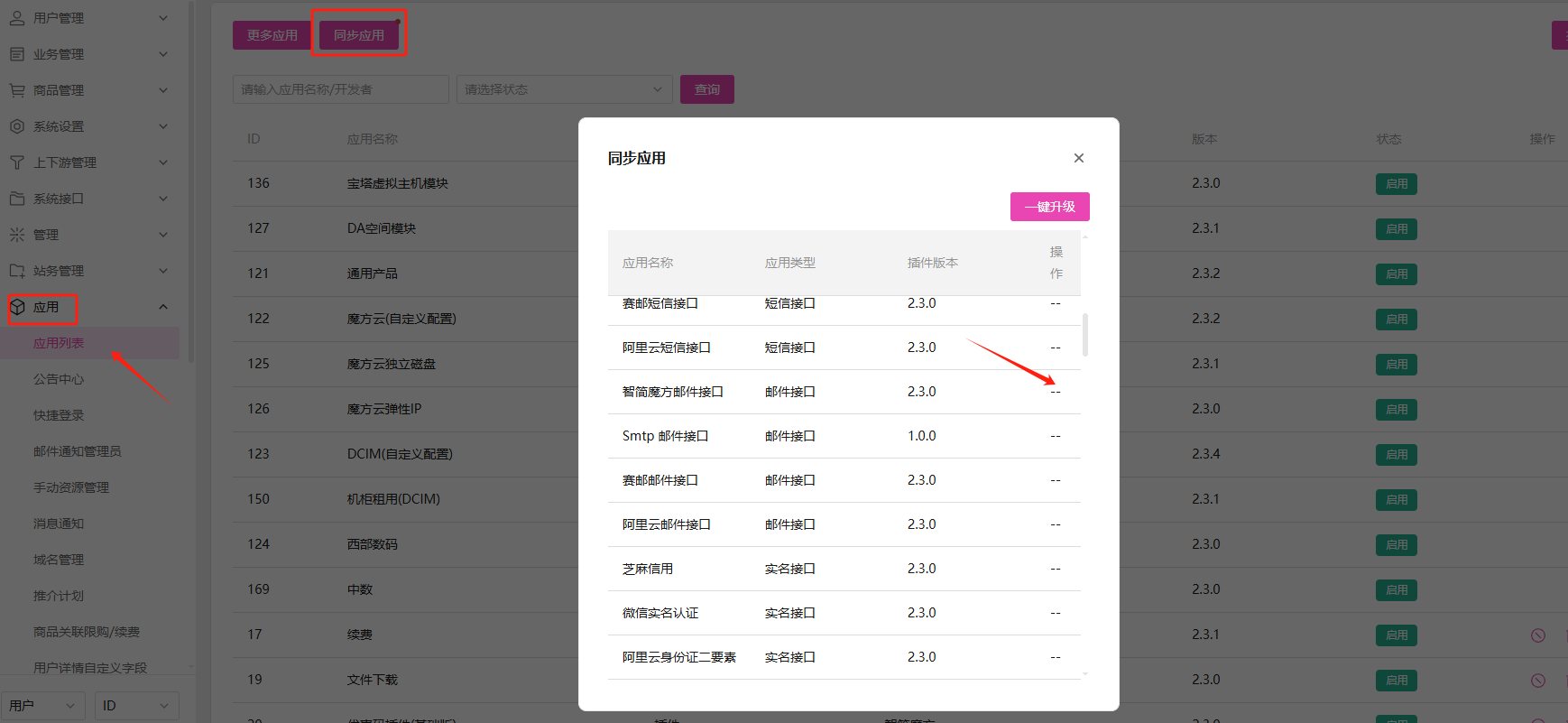Open 公告中心 in the sidebar
The height and width of the screenshot is (723, 1568).
59,379
